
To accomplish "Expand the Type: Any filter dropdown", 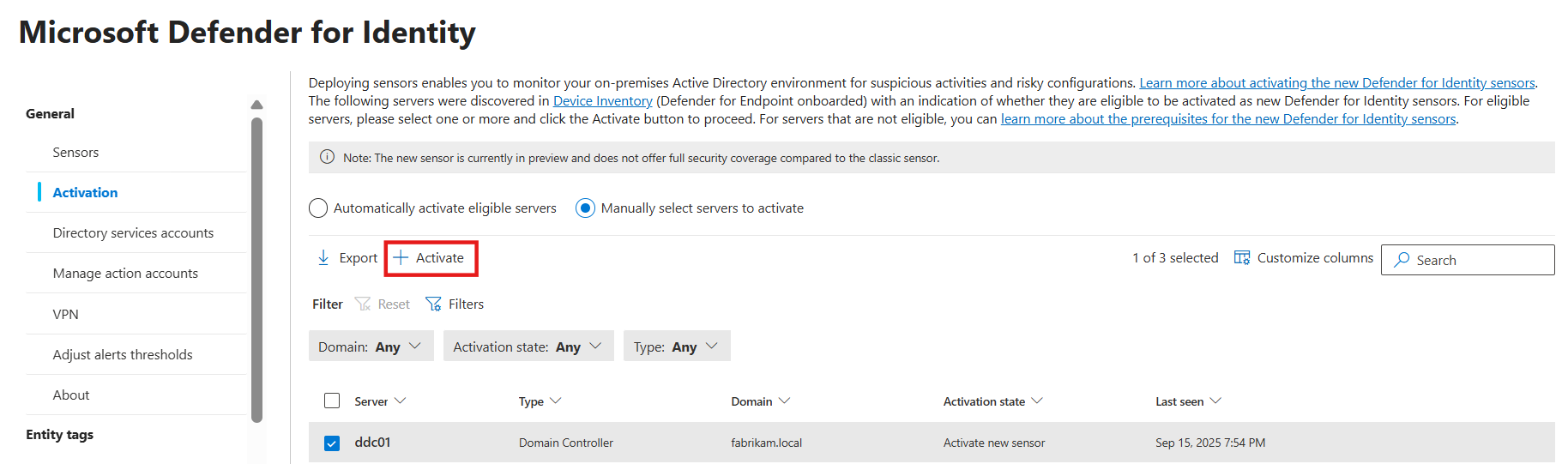I will pyautogui.click(x=676, y=346).
